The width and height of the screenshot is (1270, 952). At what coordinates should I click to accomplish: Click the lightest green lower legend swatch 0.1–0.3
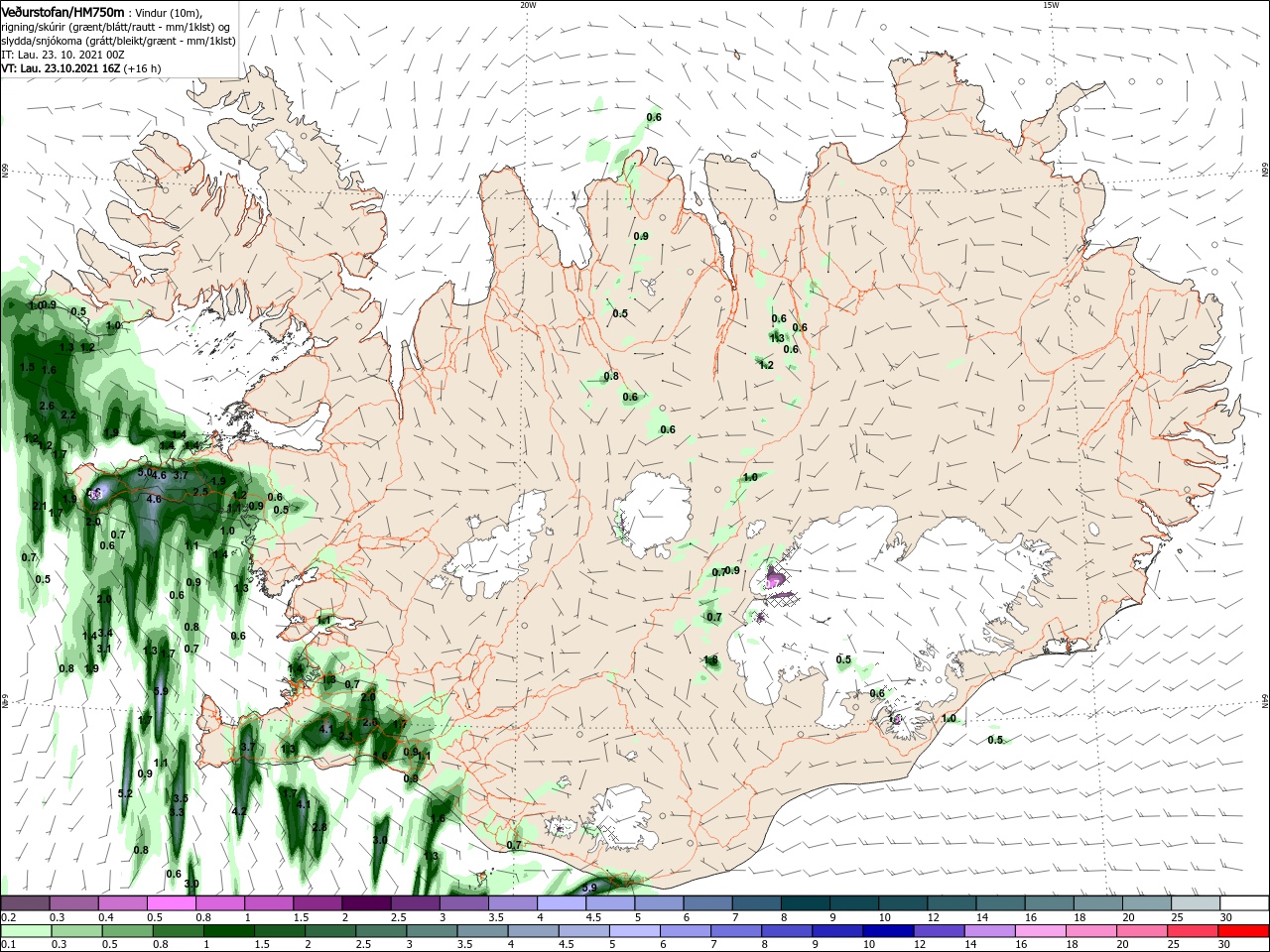pyautogui.click(x=25, y=931)
